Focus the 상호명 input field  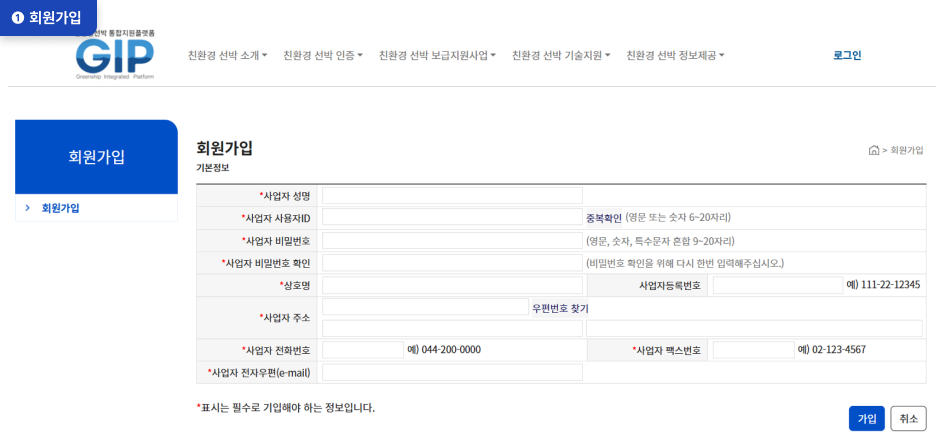tap(453, 286)
